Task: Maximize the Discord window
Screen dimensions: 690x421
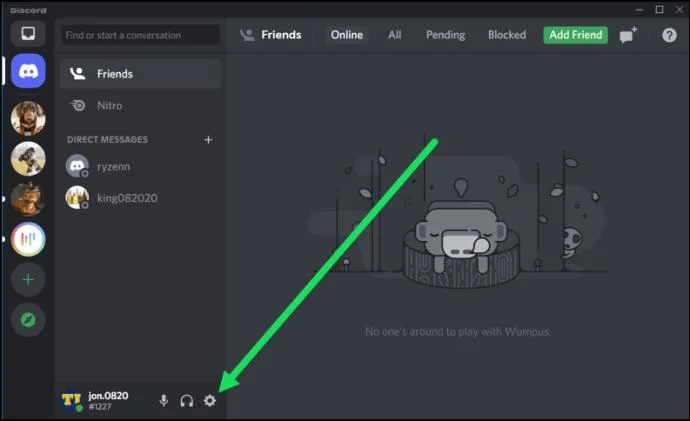Action: click(x=659, y=10)
